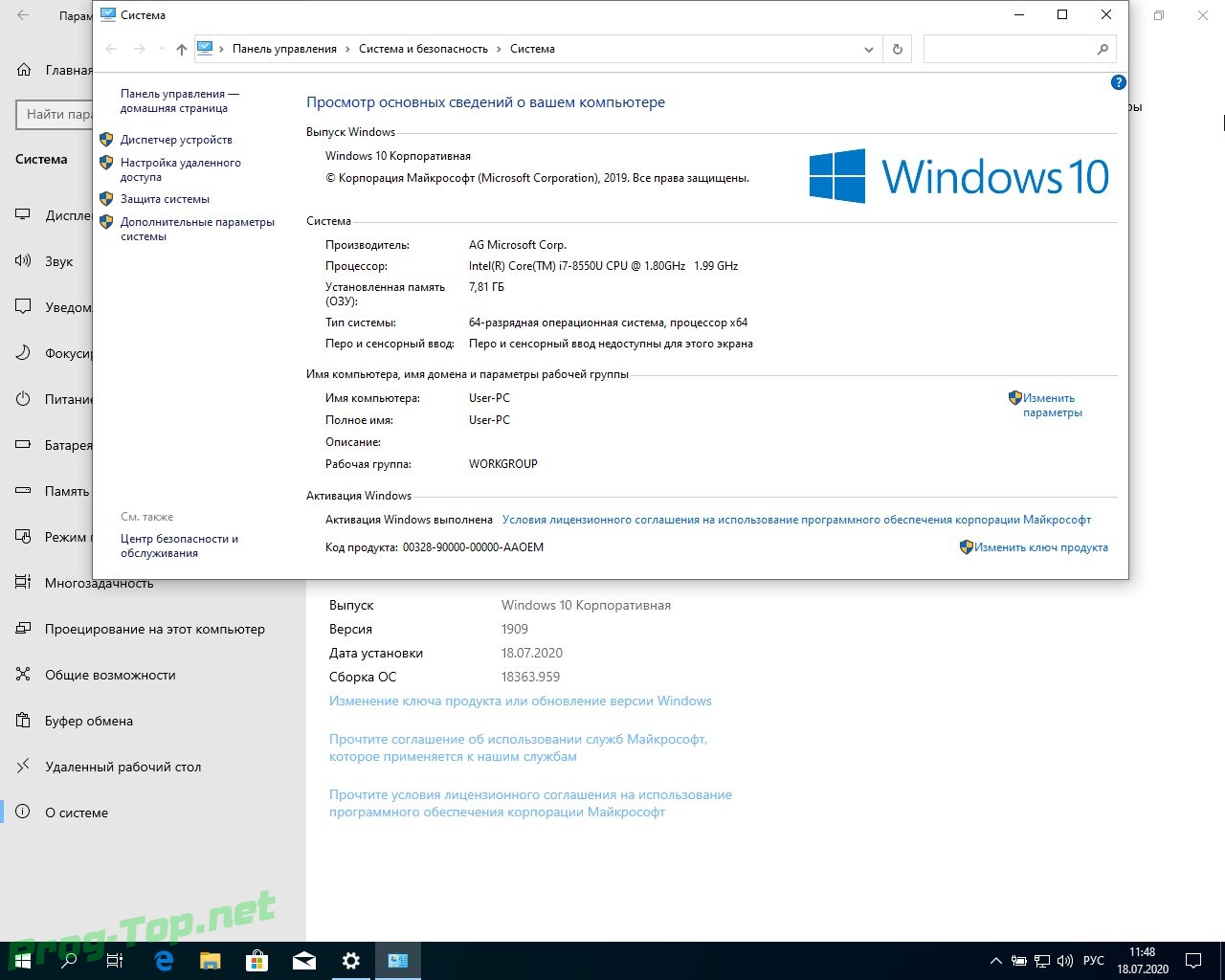Click the Память storage icon in sidebar
The height and width of the screenshot is (980, 1225).
point(23,491)
